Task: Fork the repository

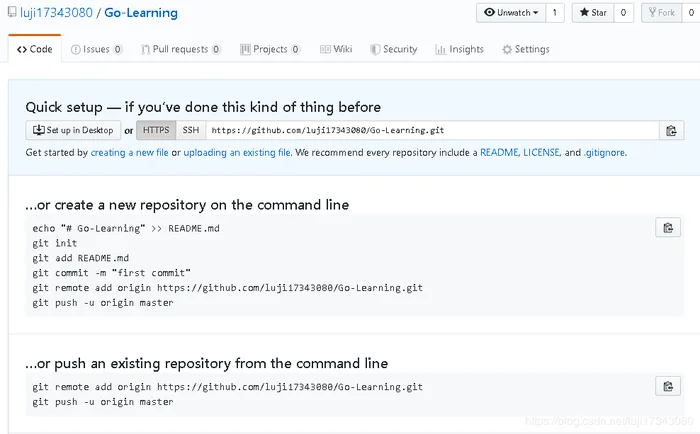Action: [x=662, y=13]
